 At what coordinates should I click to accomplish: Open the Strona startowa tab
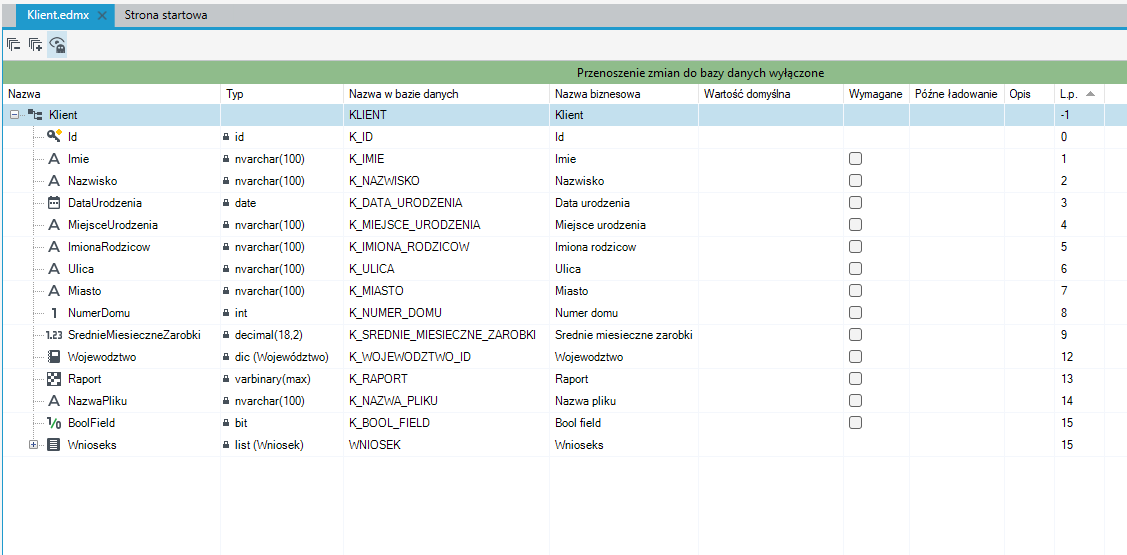tap(166, 14)
